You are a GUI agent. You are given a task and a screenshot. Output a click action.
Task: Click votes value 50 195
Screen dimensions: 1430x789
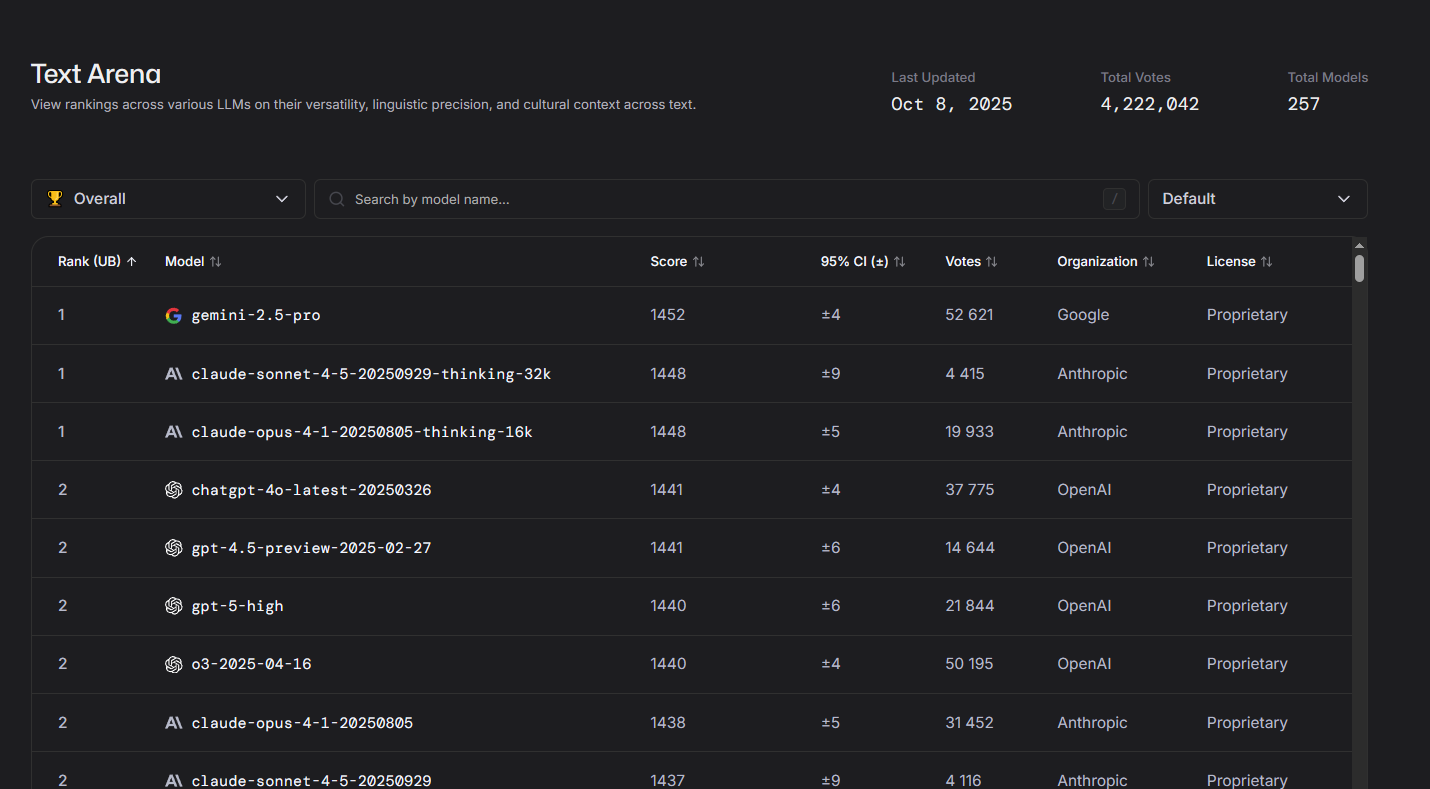click(970, 664)
